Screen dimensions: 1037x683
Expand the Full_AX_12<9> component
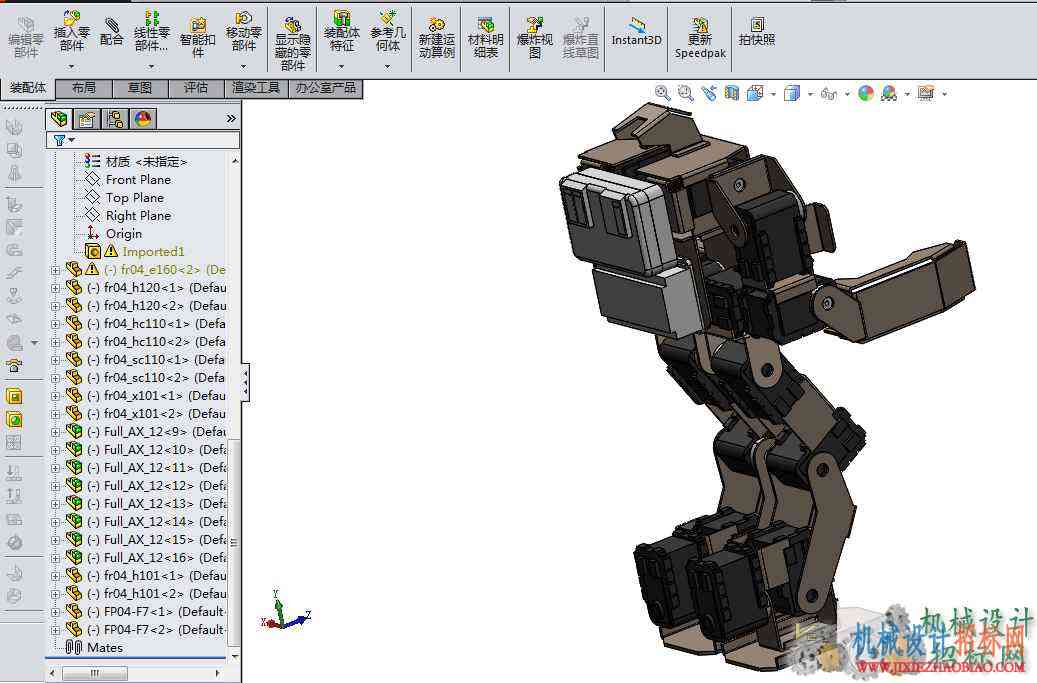(56, 432)
